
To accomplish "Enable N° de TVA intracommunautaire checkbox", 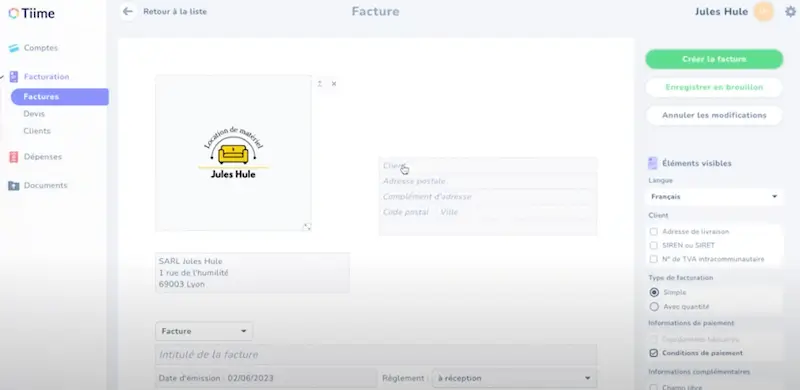I will click(x=654, y=259).
